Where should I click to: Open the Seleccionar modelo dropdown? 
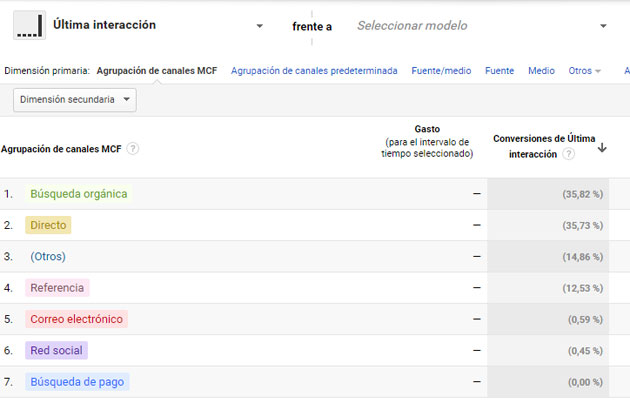(x=603, y=26)
